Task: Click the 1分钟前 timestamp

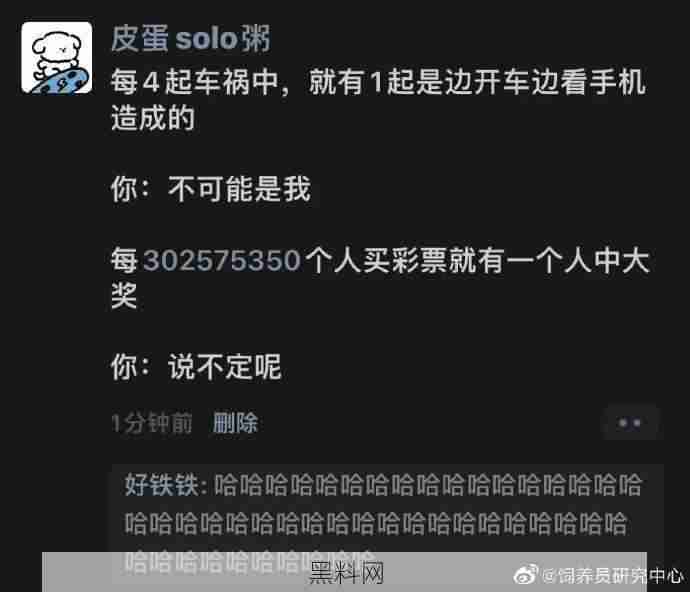Action: click(x=152, y=423)
